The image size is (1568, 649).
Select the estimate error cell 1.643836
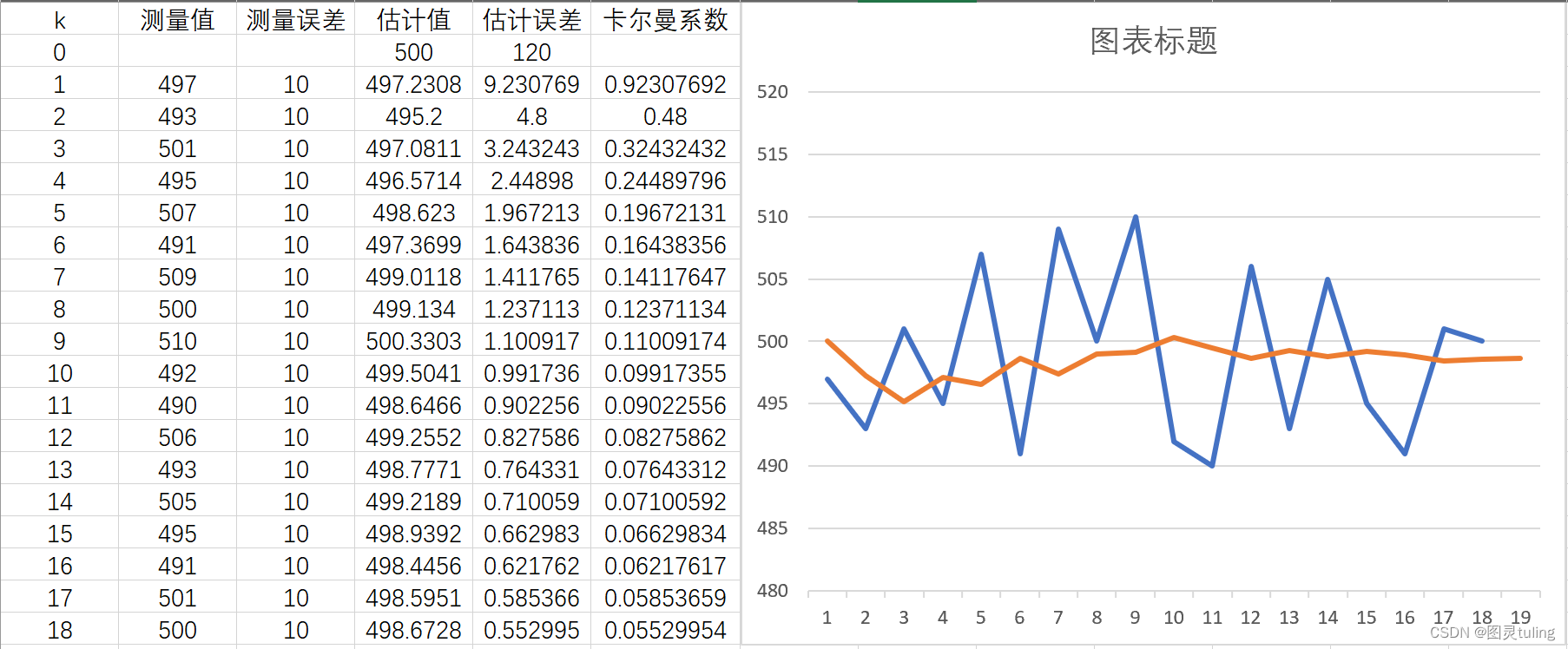click(x=531, y=245)
